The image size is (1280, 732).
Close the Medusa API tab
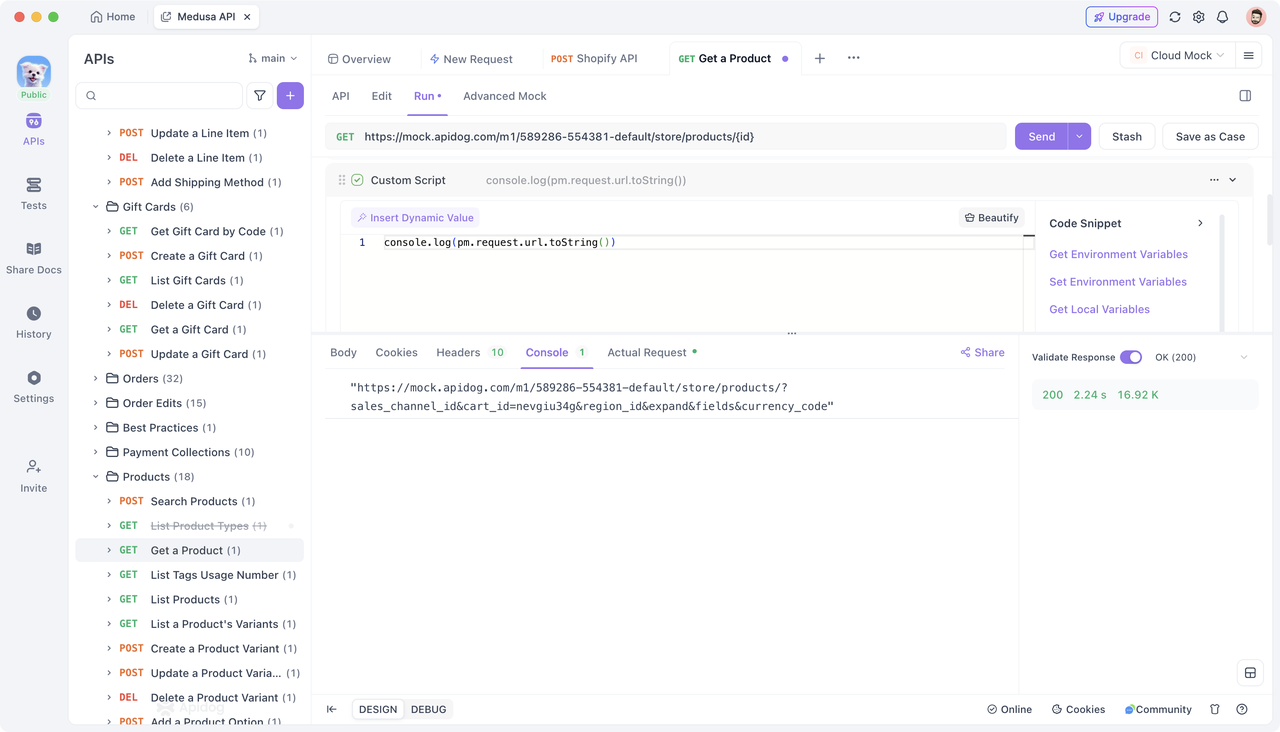[x=247, y=17]
